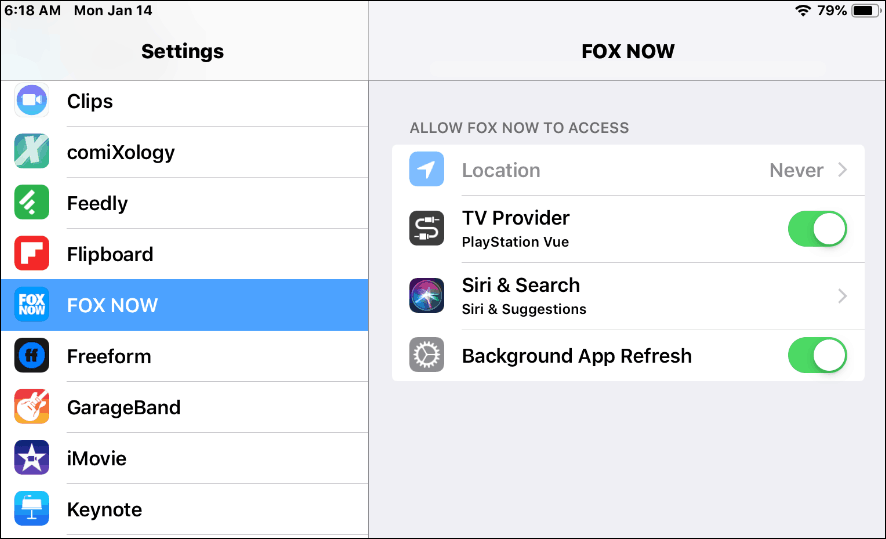Screen dimensions: 886x539
Task: Tap the GarageBand guitar icon
Action: tap(32, 407)
